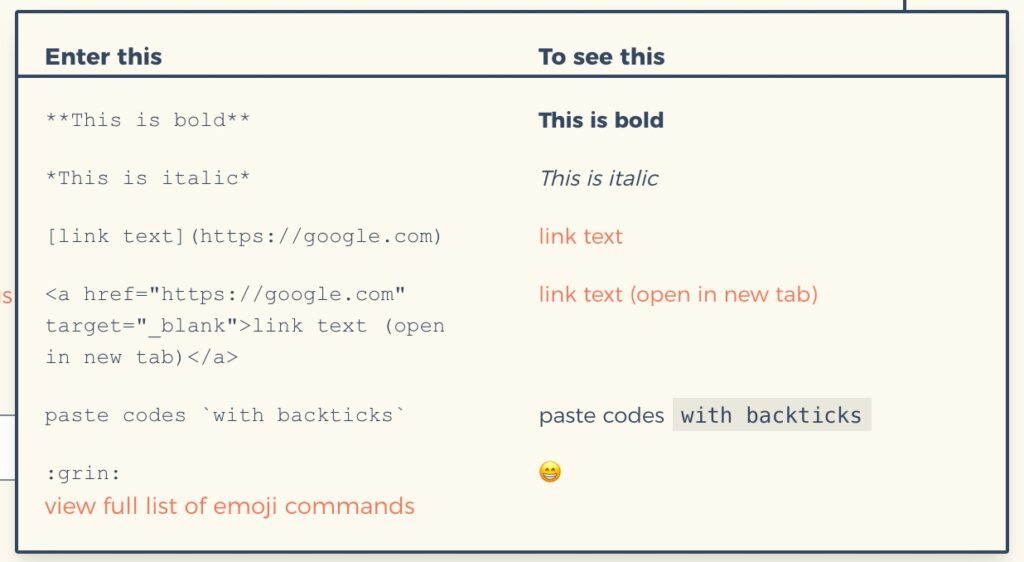The height and width of the screenshot is (562, 1024).
Task: Click the partially visible white field at left edge
Action: point(7,447)
